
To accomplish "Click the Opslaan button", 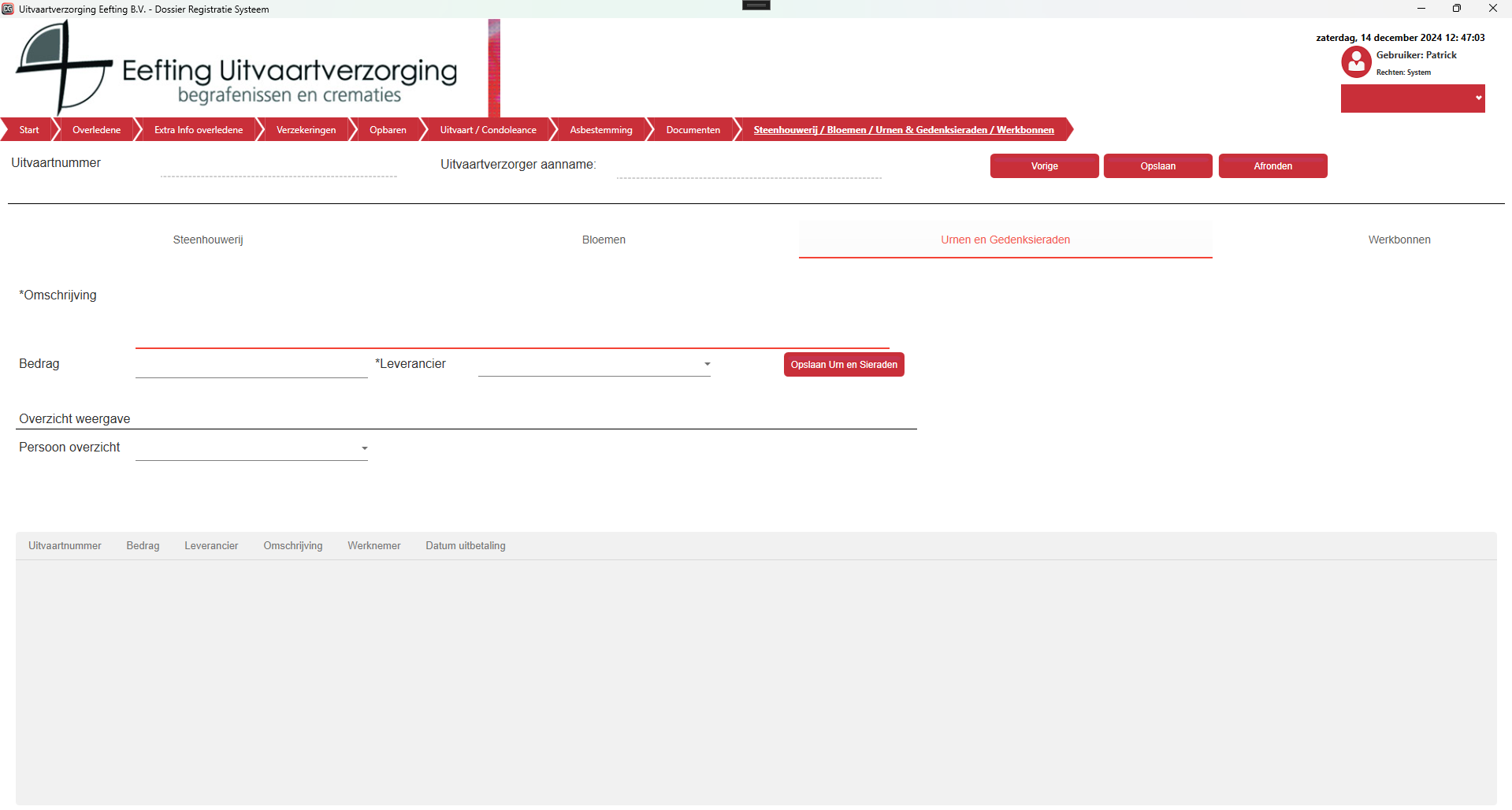I will click(x=1157, y=166).
